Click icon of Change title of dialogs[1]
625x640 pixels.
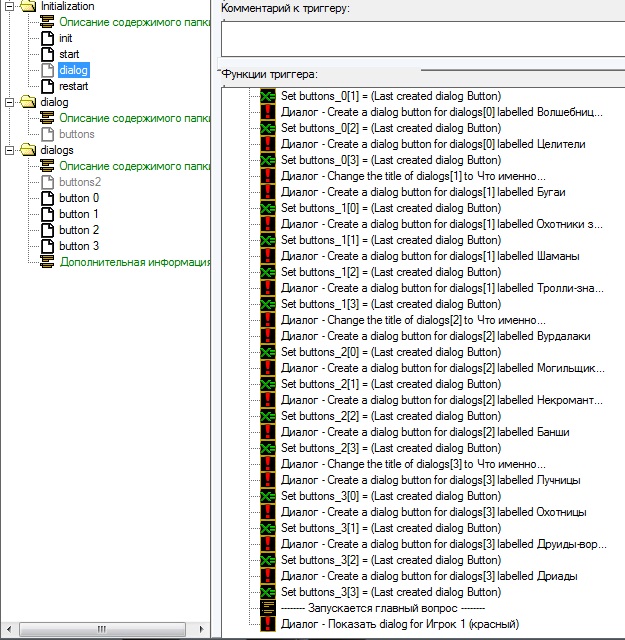point(268,176)
